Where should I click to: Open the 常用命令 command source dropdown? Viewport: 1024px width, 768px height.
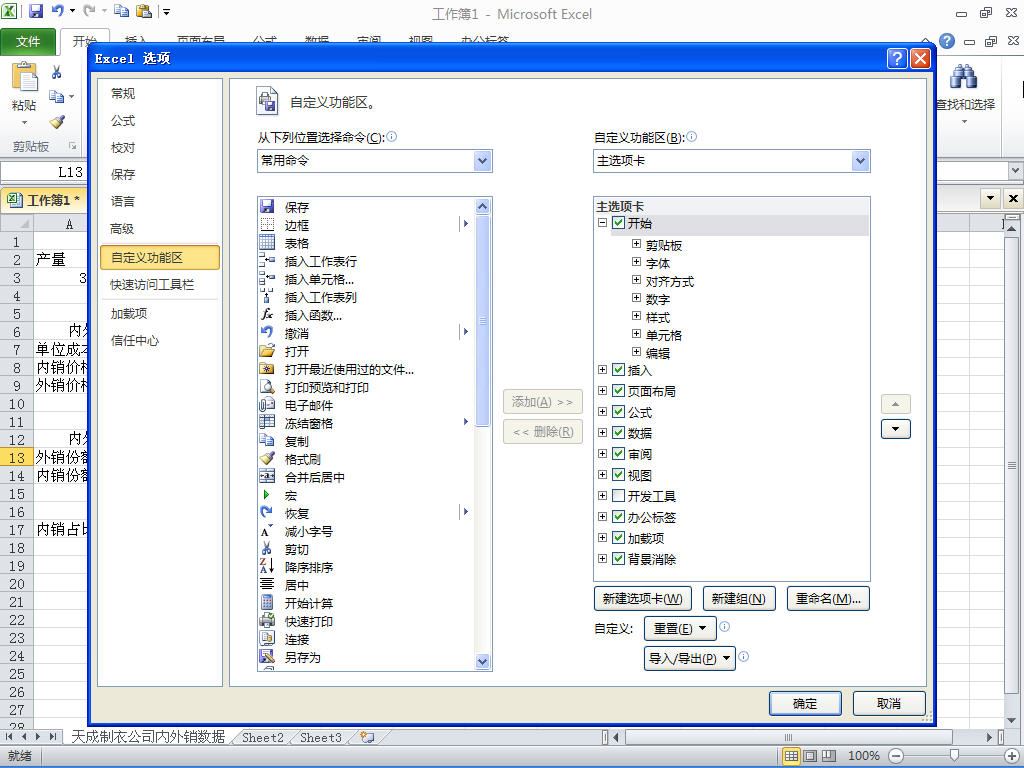[482, 161]
